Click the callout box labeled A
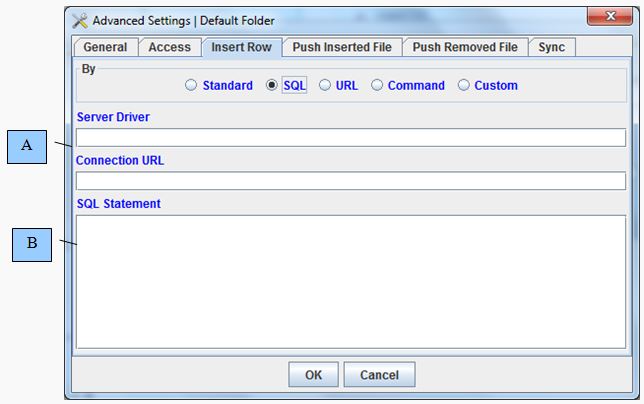Image resolution: width=644 pixels, height=404 pixels. (27, 147)
